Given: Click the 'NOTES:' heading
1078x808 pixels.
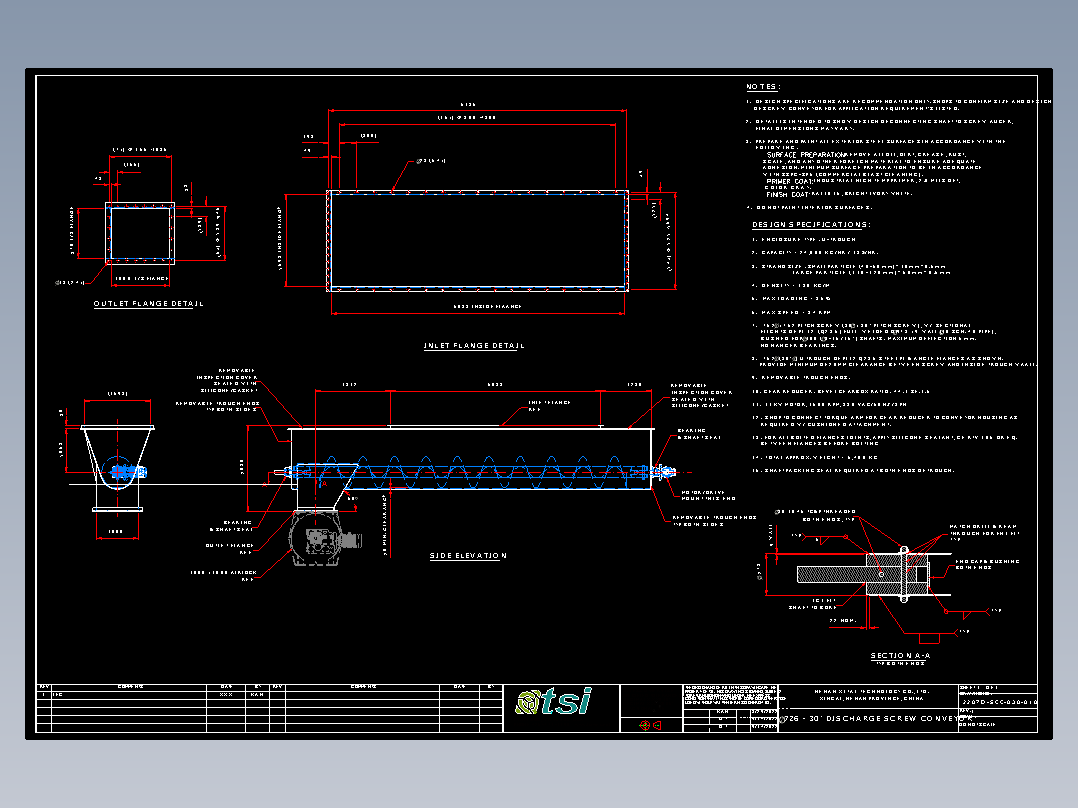Looking at the screenshot, I should coord(763,87).
